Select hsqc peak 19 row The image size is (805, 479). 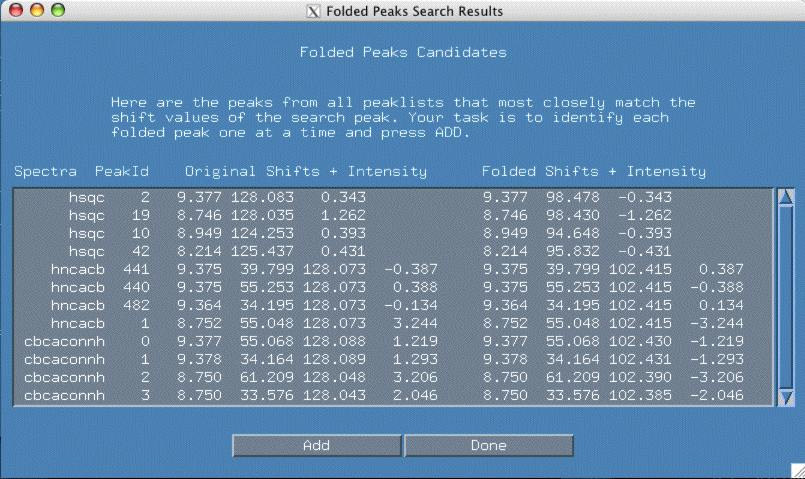[x=390, y=216]
